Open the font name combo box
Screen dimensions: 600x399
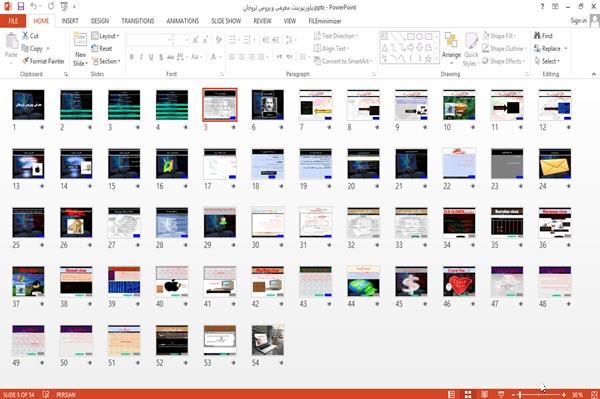click(150, 40)
